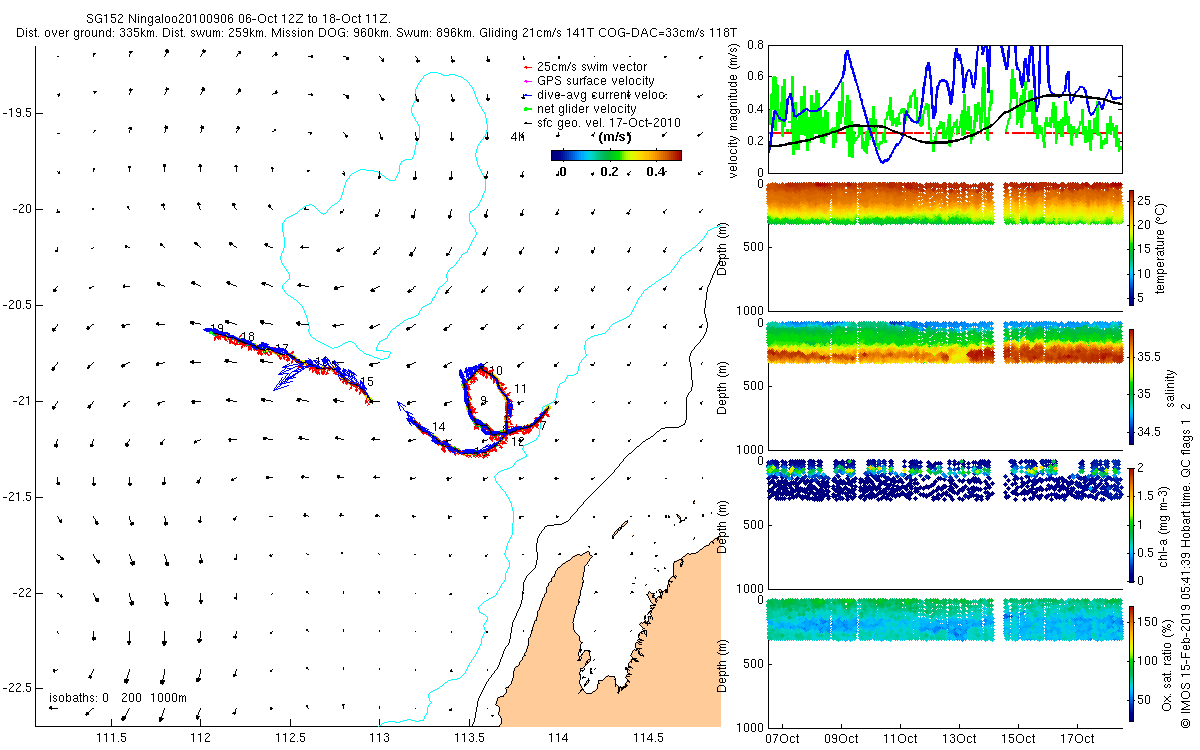Click the 'Depth (m)' label of the chl-a panel

point(723,528)
